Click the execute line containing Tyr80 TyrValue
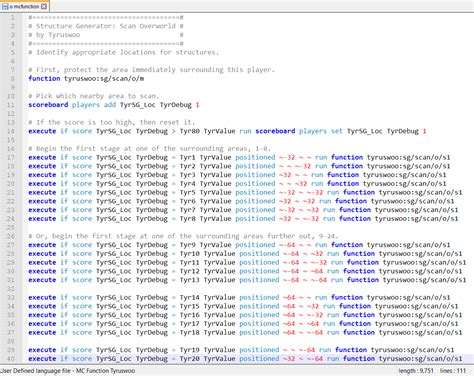The width and height of the screenshot is (474, 376). [227, 131]
